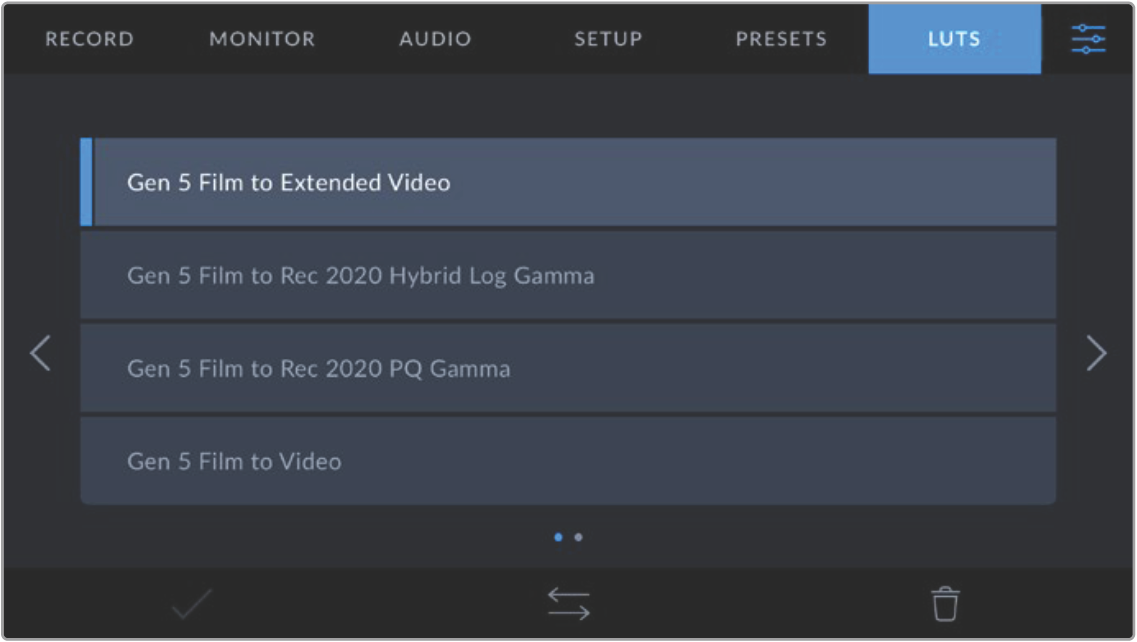
Task: Switch to the PRESETS tab
Action: (x=781, y=40)
